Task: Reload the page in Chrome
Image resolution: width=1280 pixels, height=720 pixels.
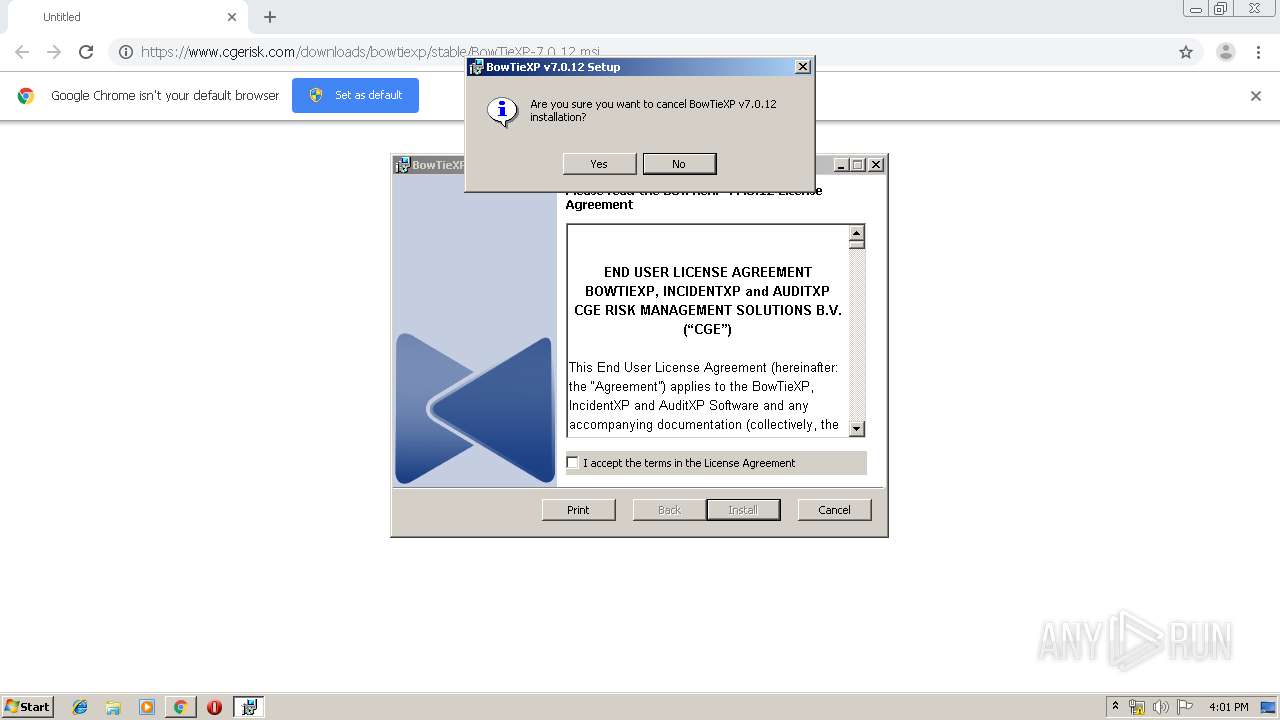Action: tap(86, 52)
